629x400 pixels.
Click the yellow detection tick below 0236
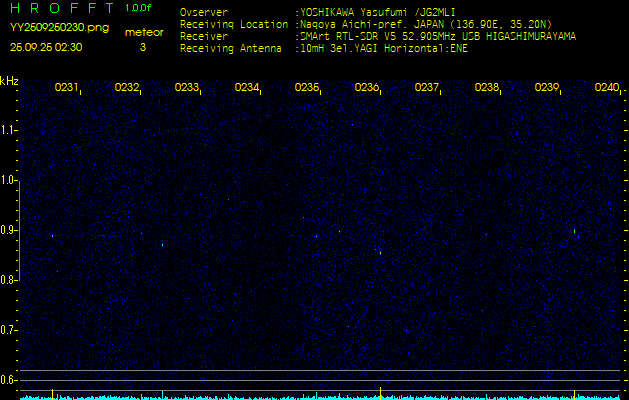tap(380, 391)
